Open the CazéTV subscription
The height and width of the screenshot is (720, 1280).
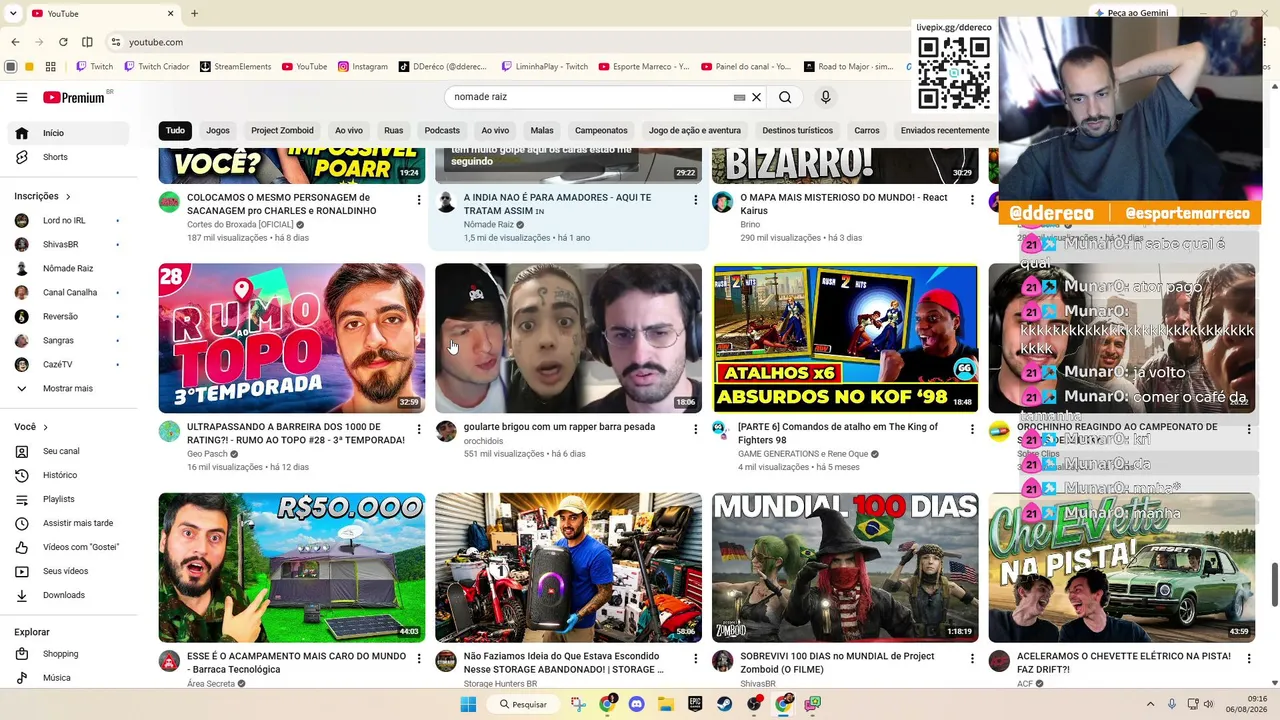pyautogui.click(x=68, y=364)
